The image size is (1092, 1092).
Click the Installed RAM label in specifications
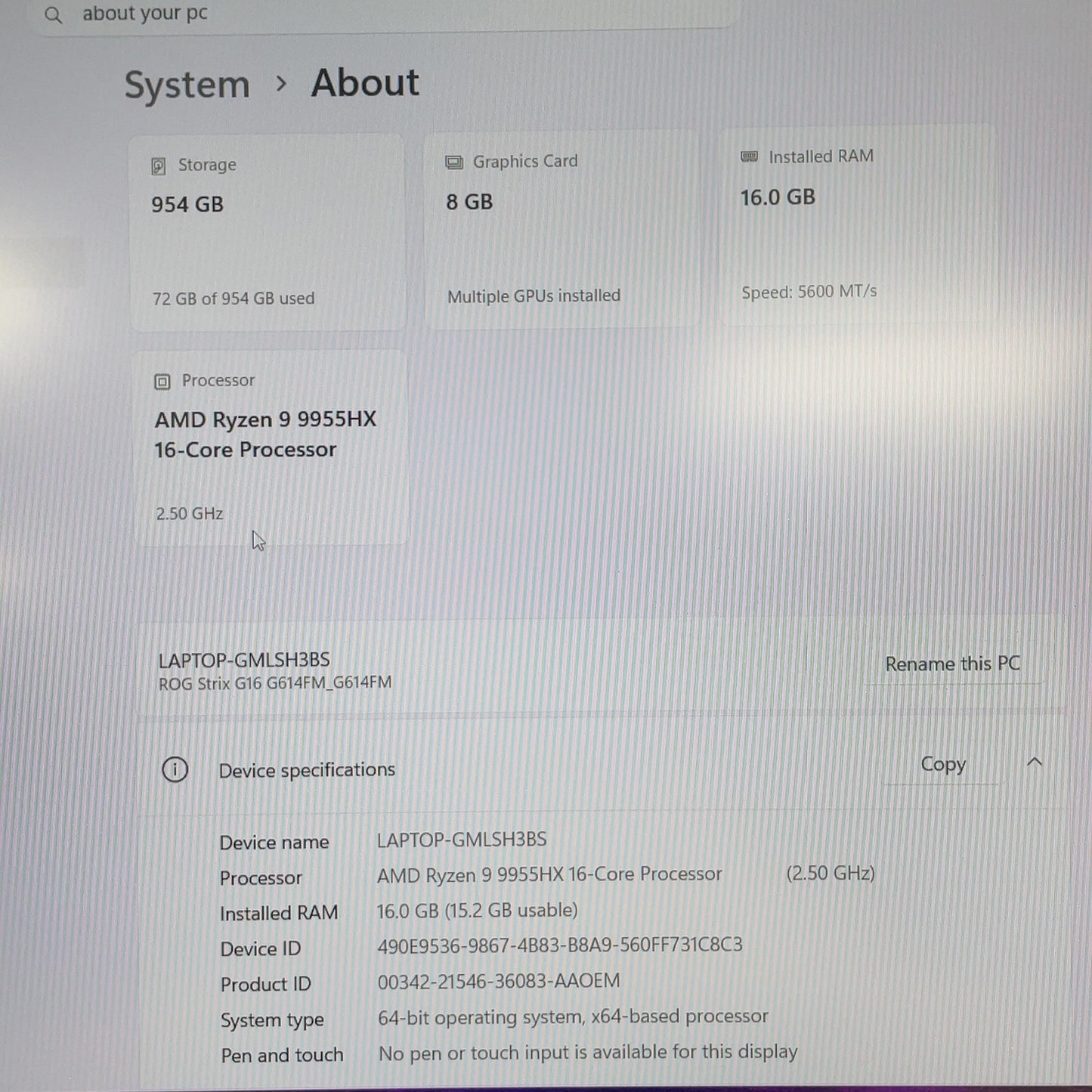[x=279, y=914]
